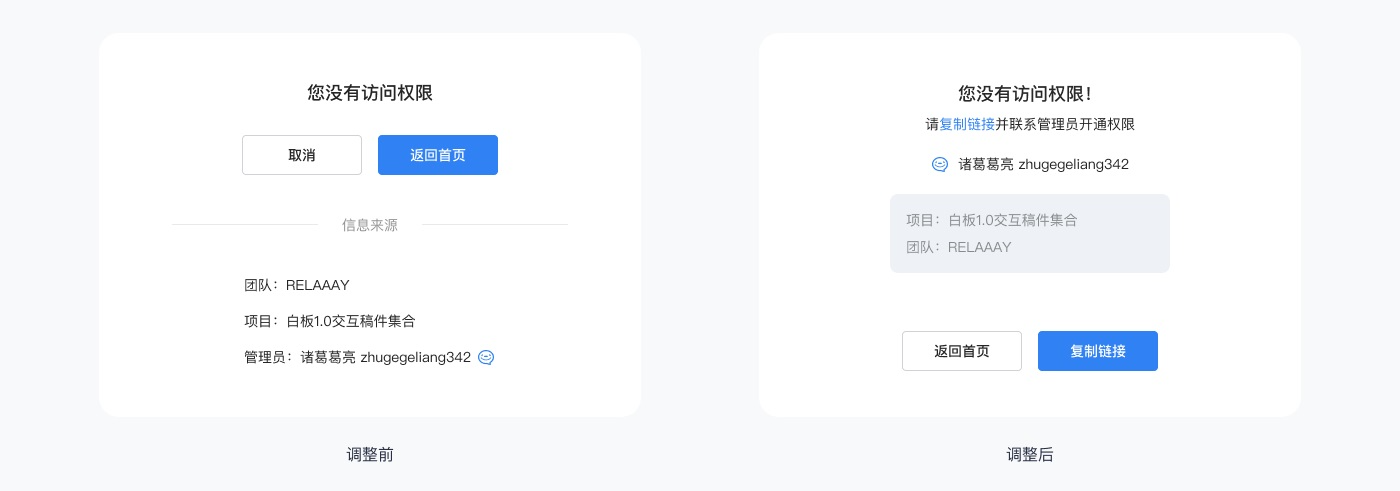
Task: Click zhugegeliang342 username in the 管理员 row
Action: pyautogui.click(x=415, y=357)
